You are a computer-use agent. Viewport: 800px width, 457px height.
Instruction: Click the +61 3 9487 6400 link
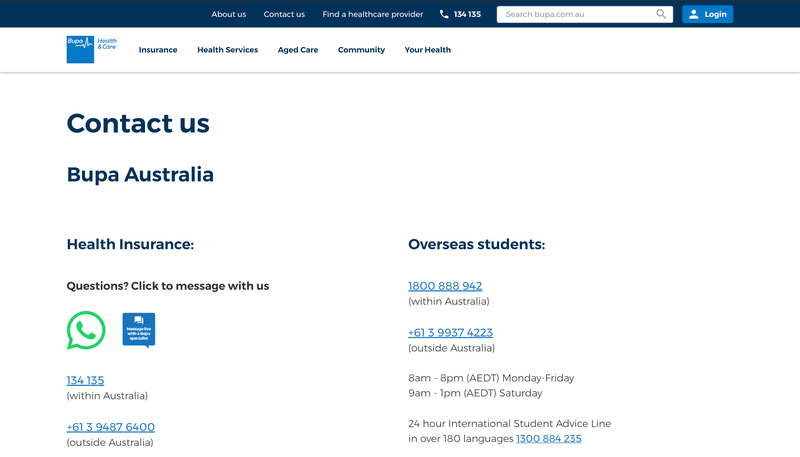(111, 427)
